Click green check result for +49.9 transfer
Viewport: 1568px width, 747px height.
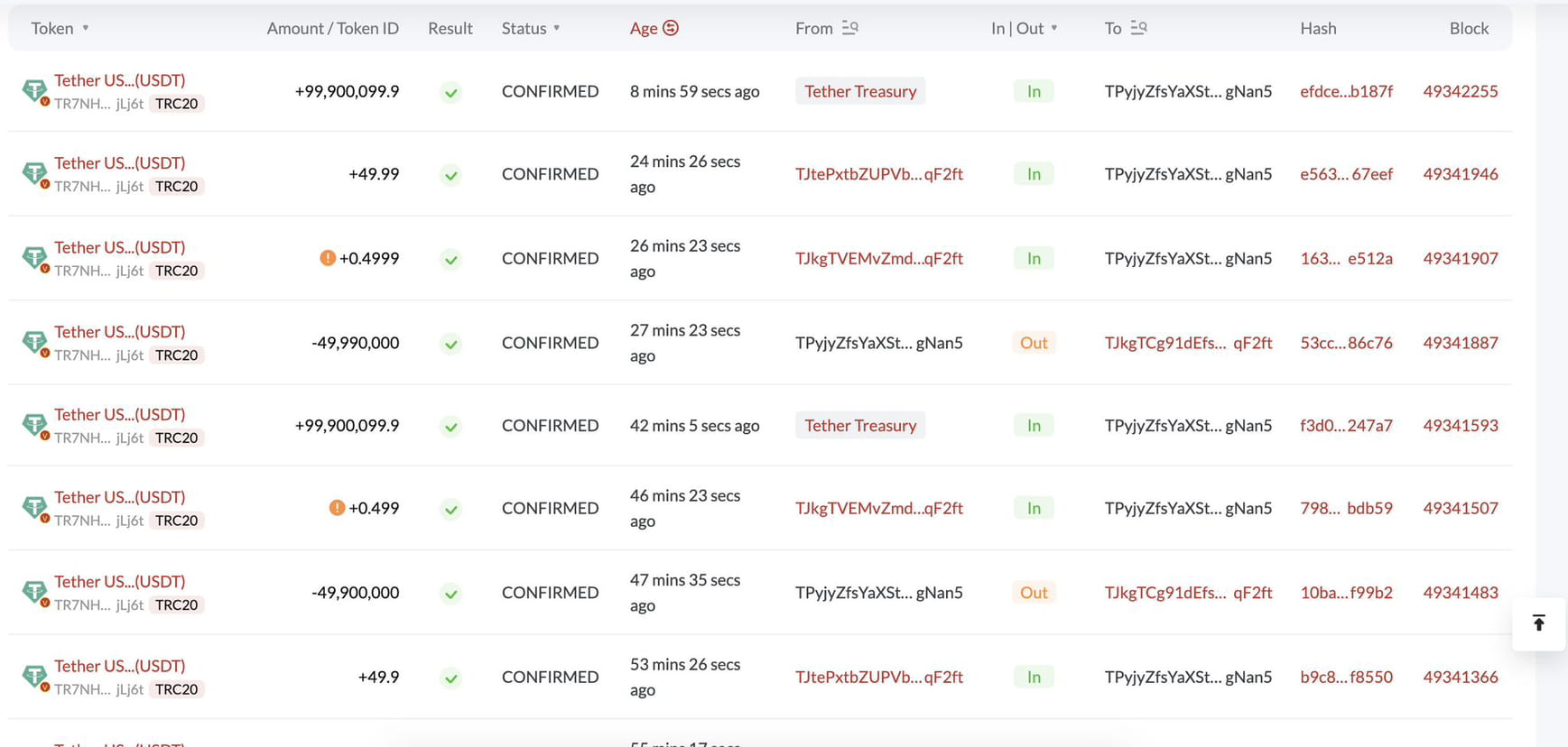tap(450, 678)
